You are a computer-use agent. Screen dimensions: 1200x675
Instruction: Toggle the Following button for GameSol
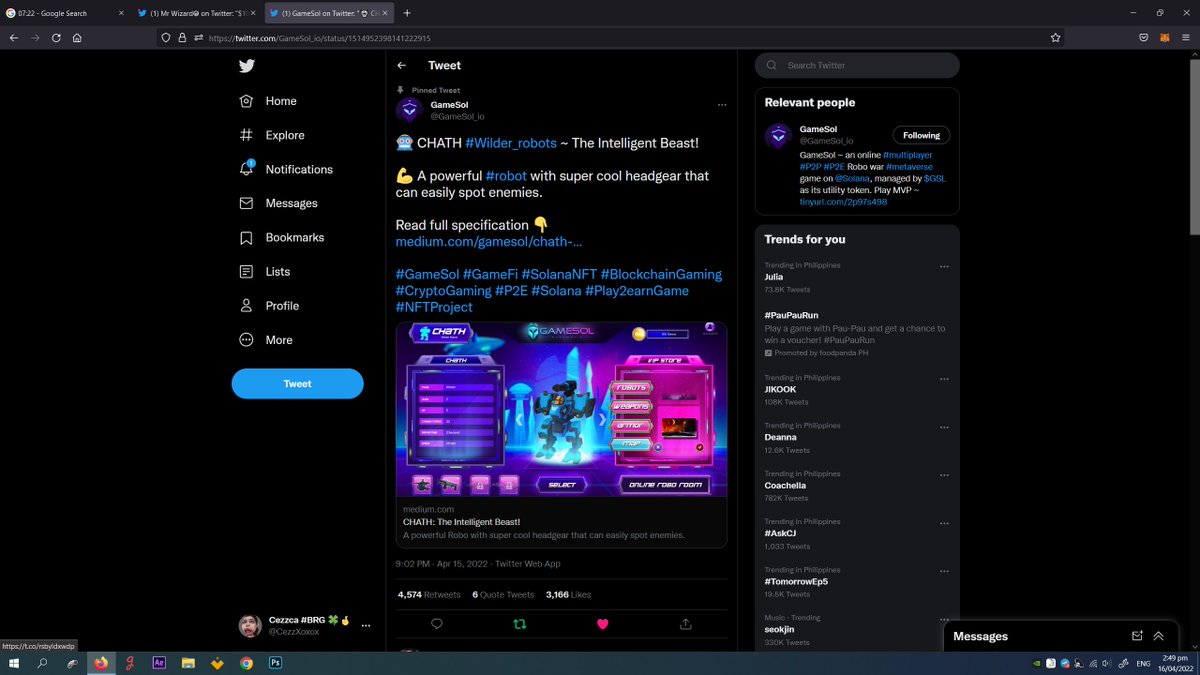pyautogui.click(x=921, y=135)
